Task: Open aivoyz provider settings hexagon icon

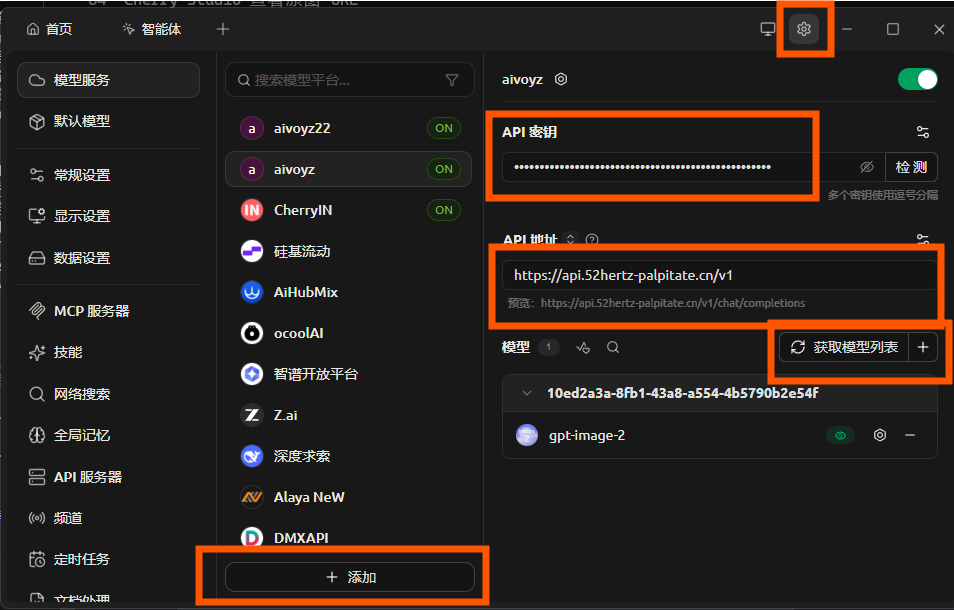Action: (x=561, y=79)
